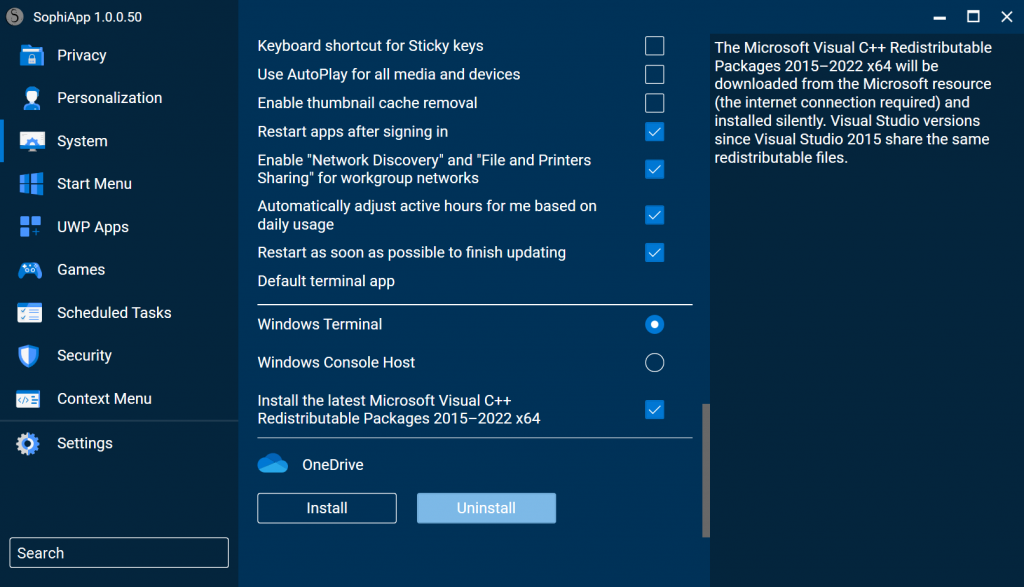The image size is (1024, 587).
Task: Enable AutoPlay for all media and devices
Action: point(654,74)
